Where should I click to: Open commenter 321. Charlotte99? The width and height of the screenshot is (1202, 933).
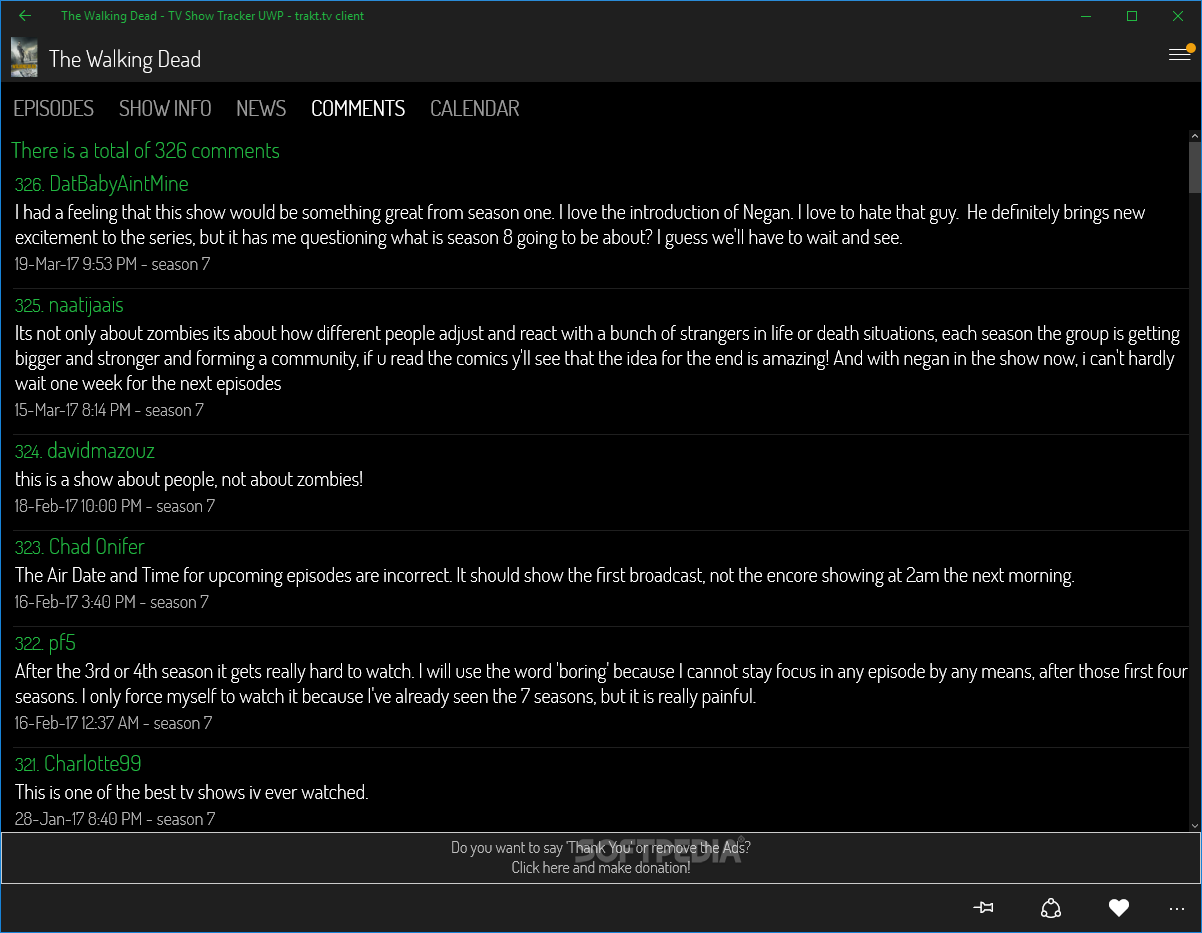(78, 763)
